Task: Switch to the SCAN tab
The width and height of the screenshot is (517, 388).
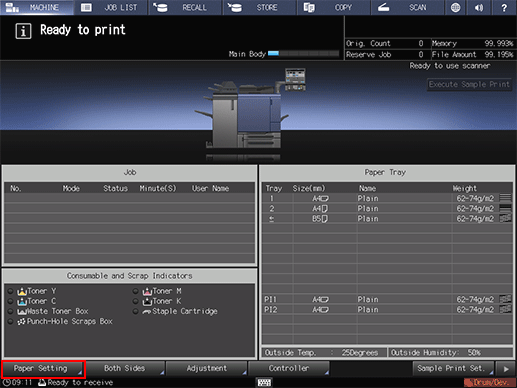Action: (x=407, y=7)
